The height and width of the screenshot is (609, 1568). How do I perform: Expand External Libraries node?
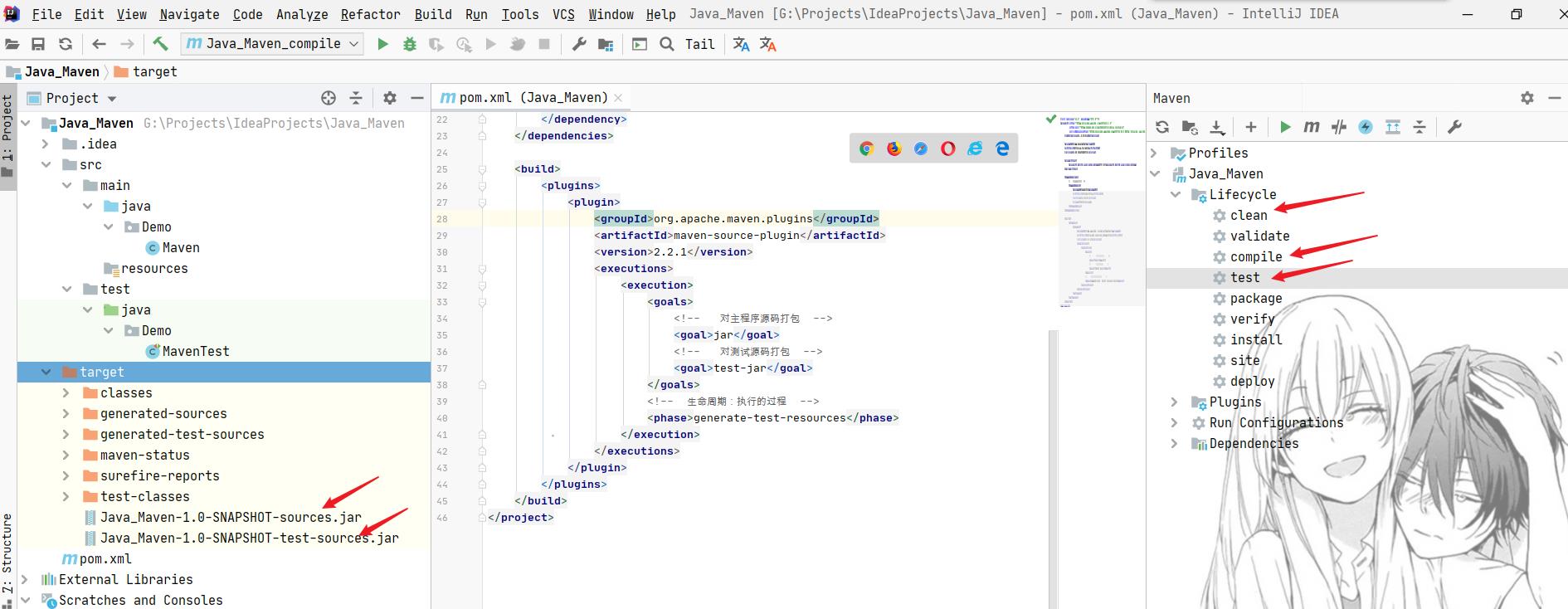(25, 580)
